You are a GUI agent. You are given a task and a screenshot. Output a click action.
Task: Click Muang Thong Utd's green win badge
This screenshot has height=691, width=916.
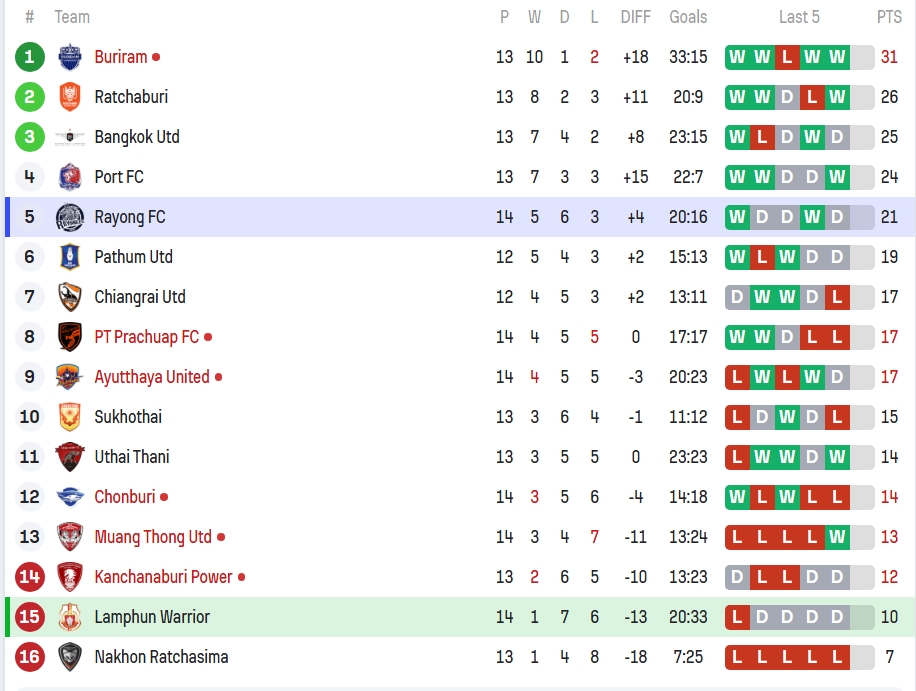pyautogui.click(x=837, y=537)
